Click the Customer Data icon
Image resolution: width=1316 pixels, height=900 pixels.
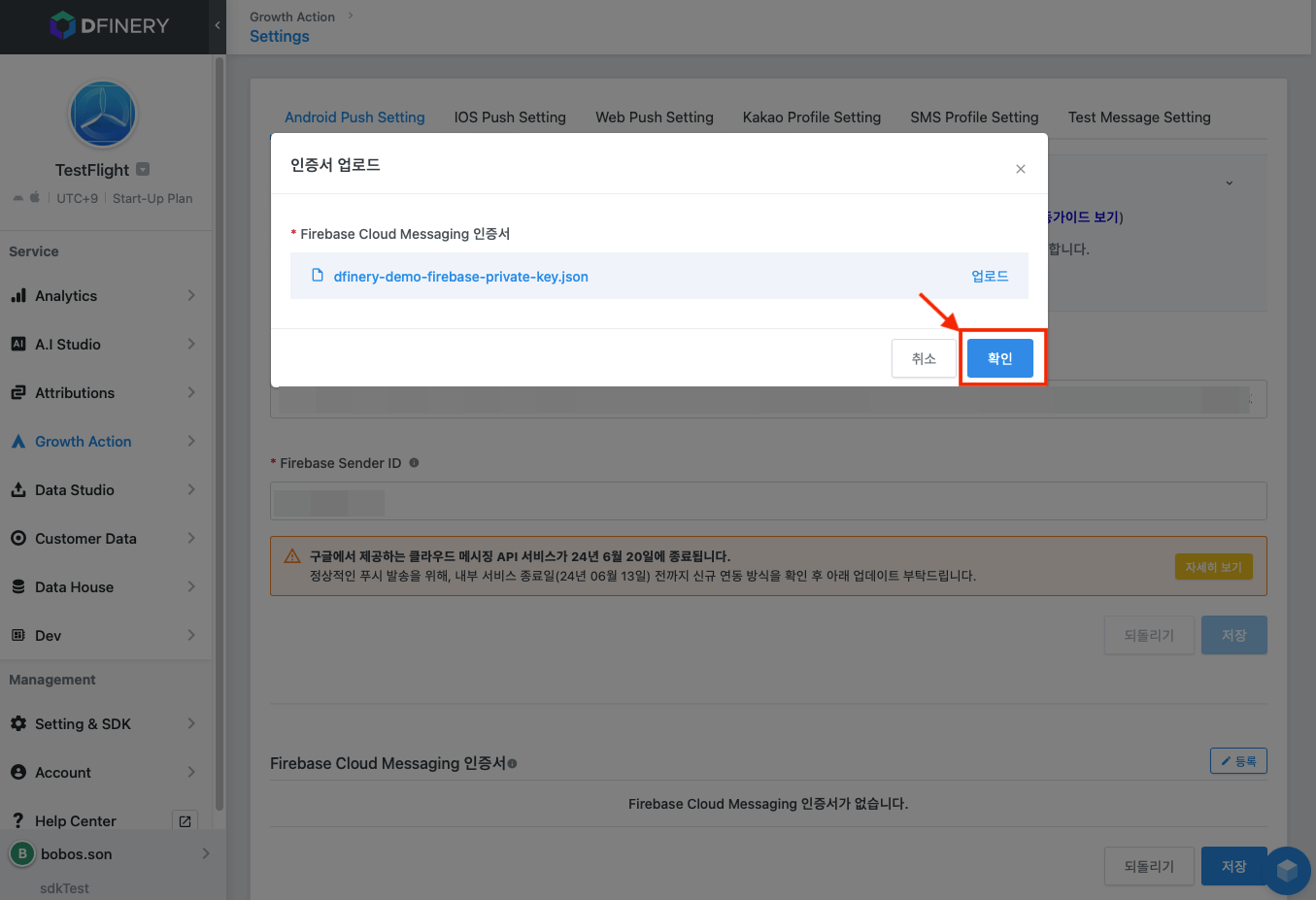[18, 538]
